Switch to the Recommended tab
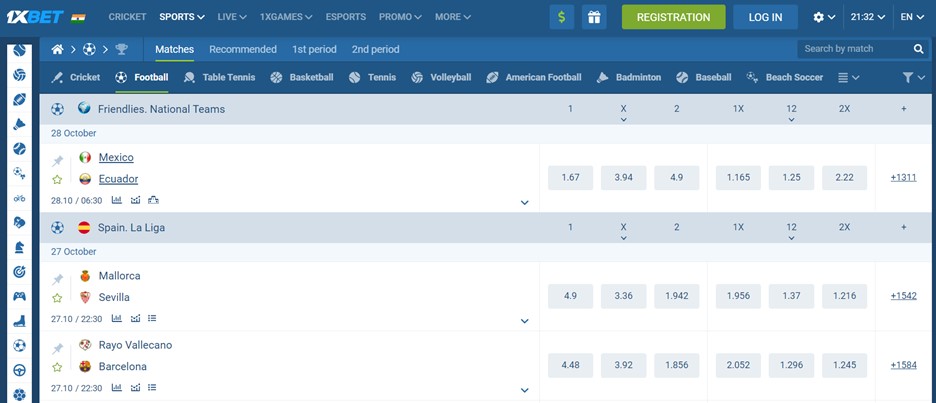Screen dimensions: 936x403 [242, 50]
